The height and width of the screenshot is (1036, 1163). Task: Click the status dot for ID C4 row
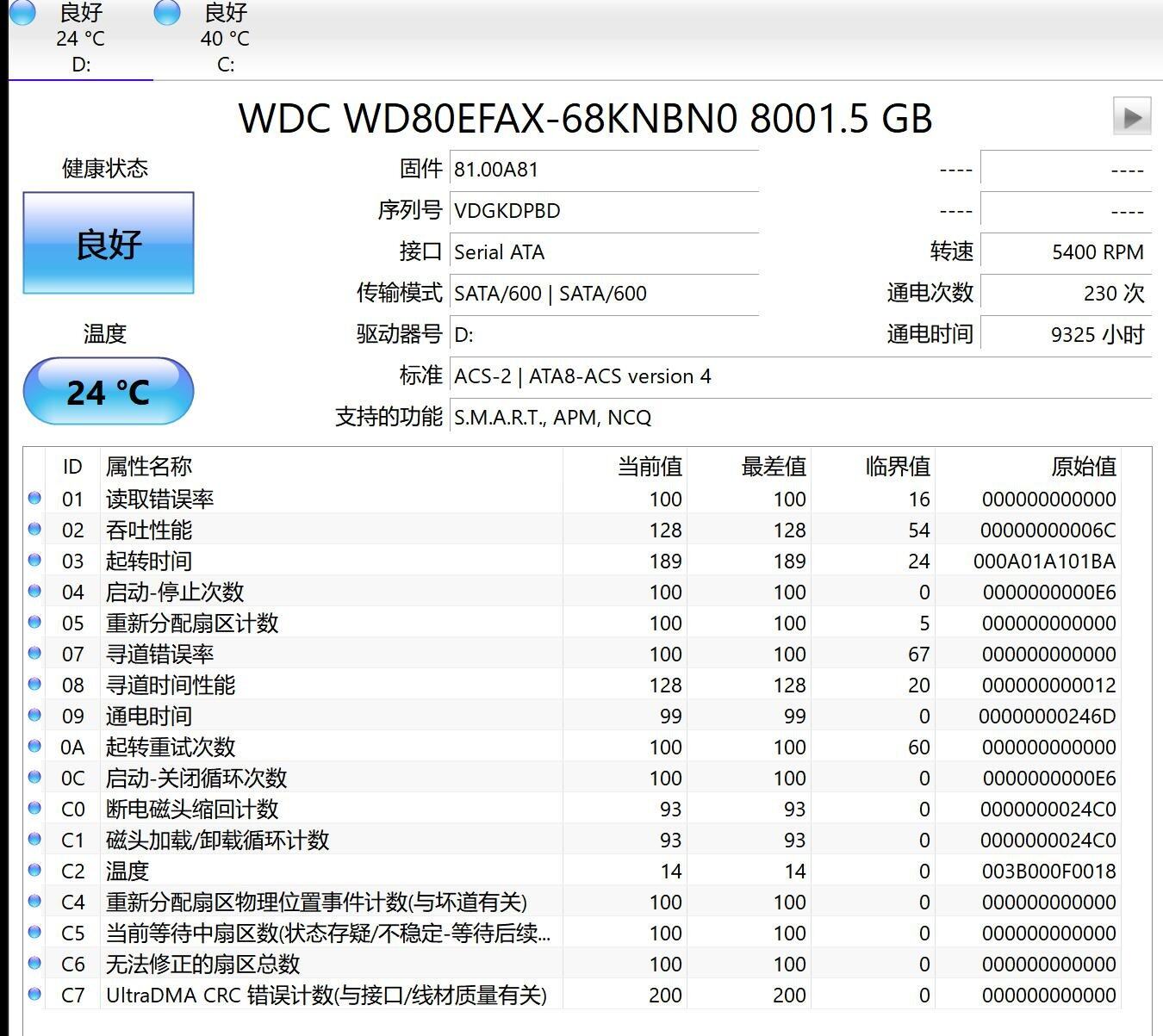point(34,901)
